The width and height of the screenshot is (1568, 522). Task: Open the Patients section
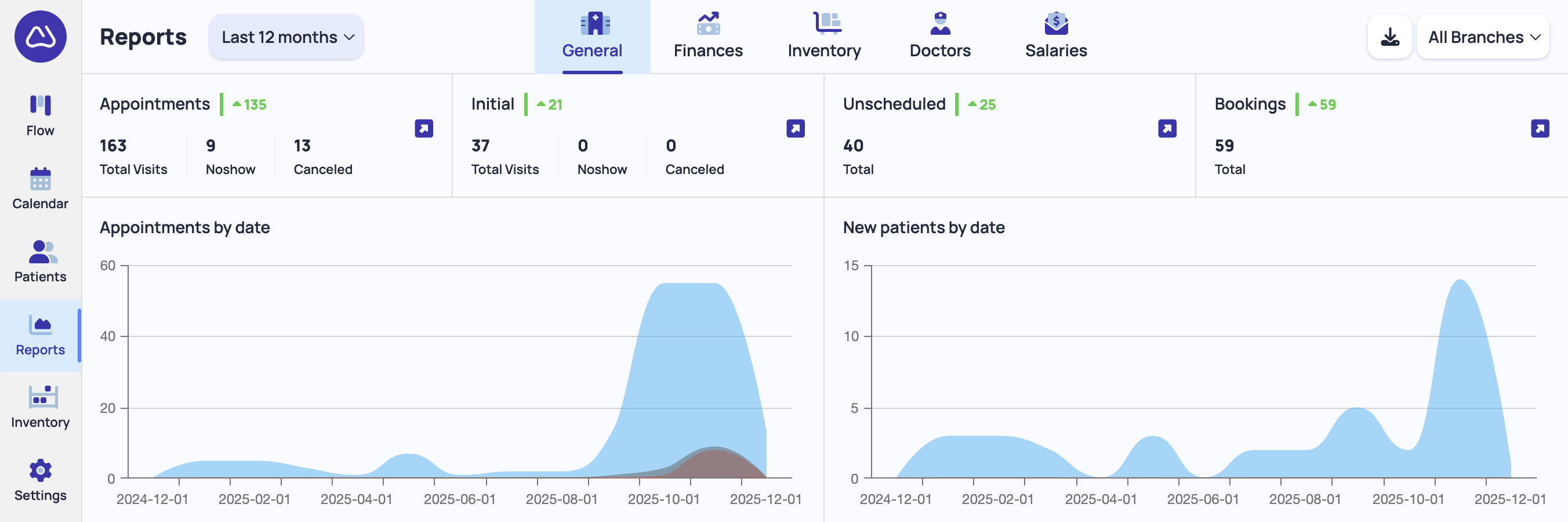click(x=40, y=262)
